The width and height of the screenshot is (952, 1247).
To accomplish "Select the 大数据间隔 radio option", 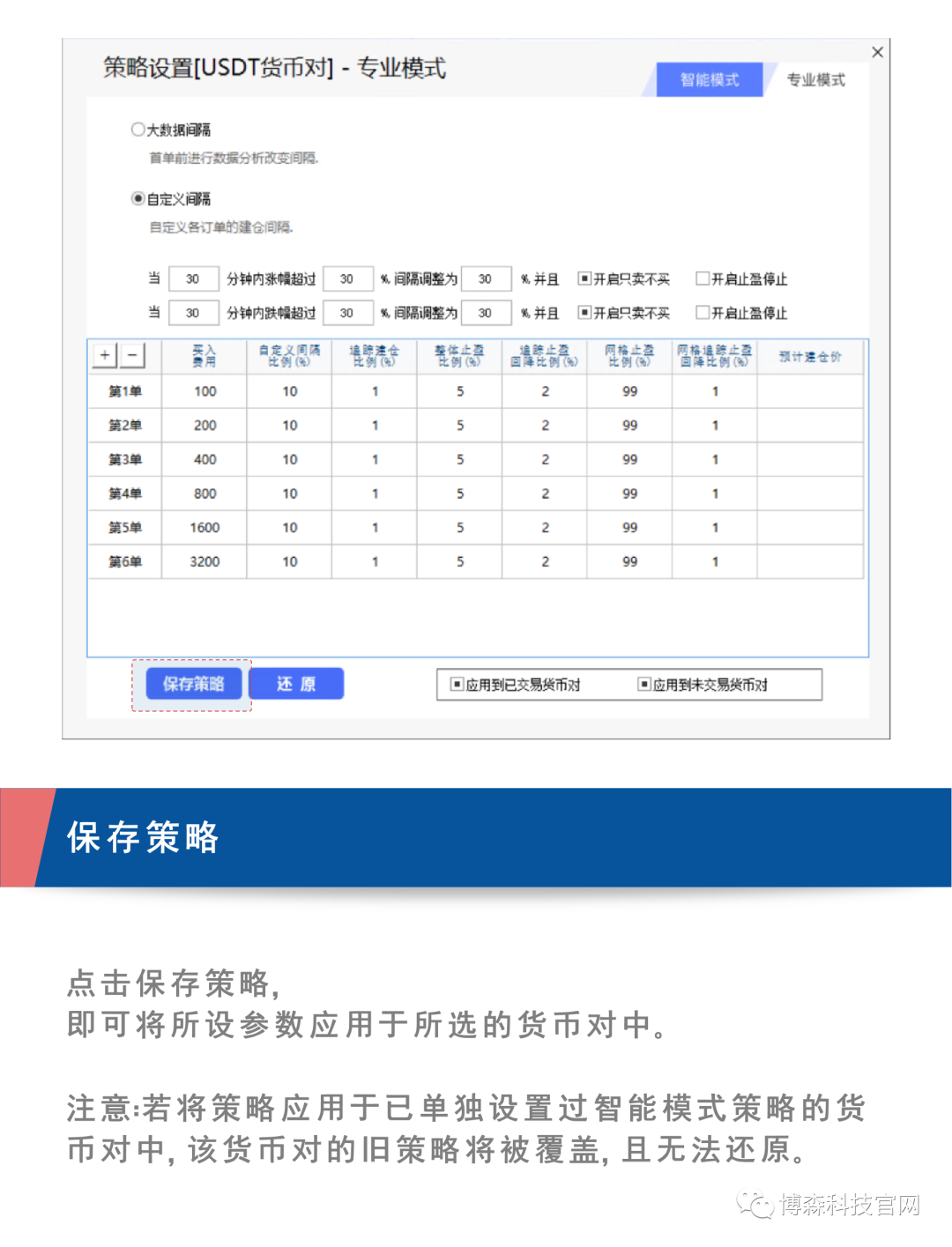I will coord(138,130).
